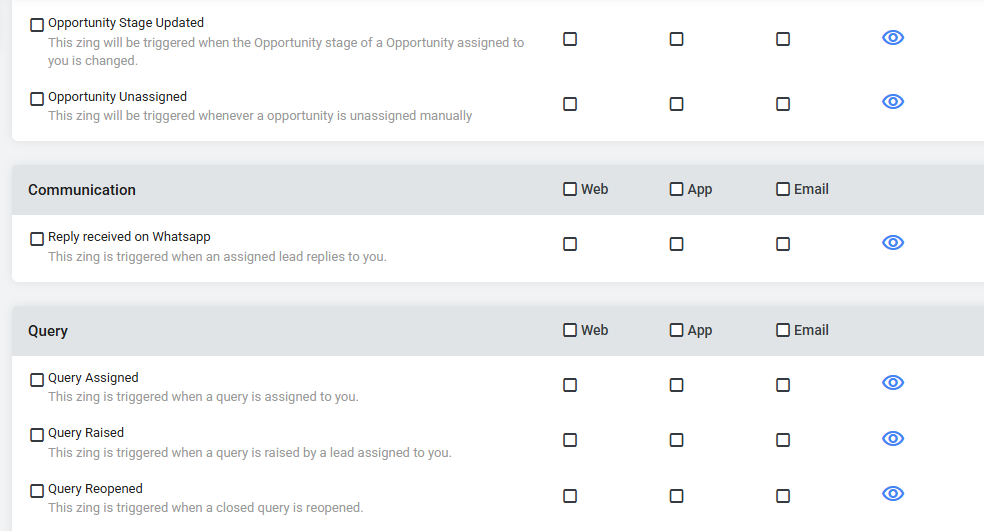Viewport: 984px width, 531px height.
Task: Check App checkbox in Query header
Action: 676,330
